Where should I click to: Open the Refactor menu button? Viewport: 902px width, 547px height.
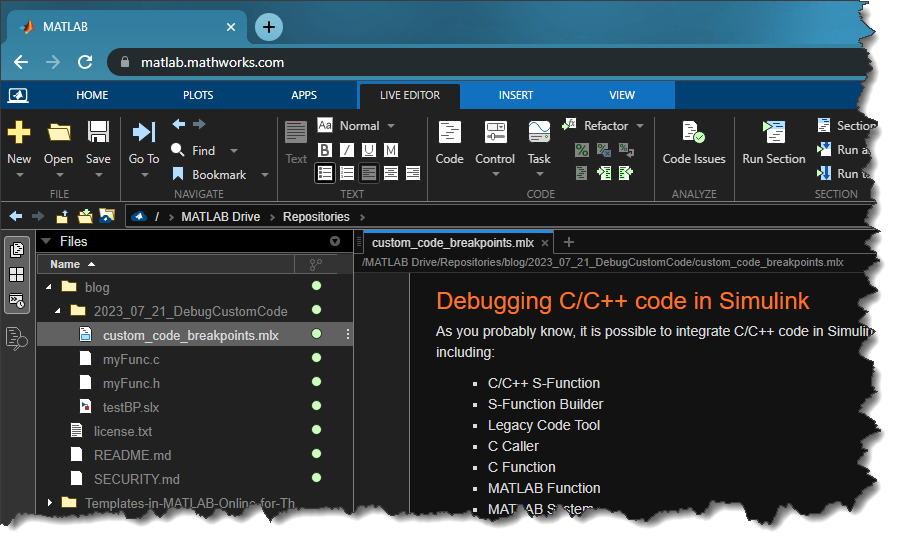point(606,126)
